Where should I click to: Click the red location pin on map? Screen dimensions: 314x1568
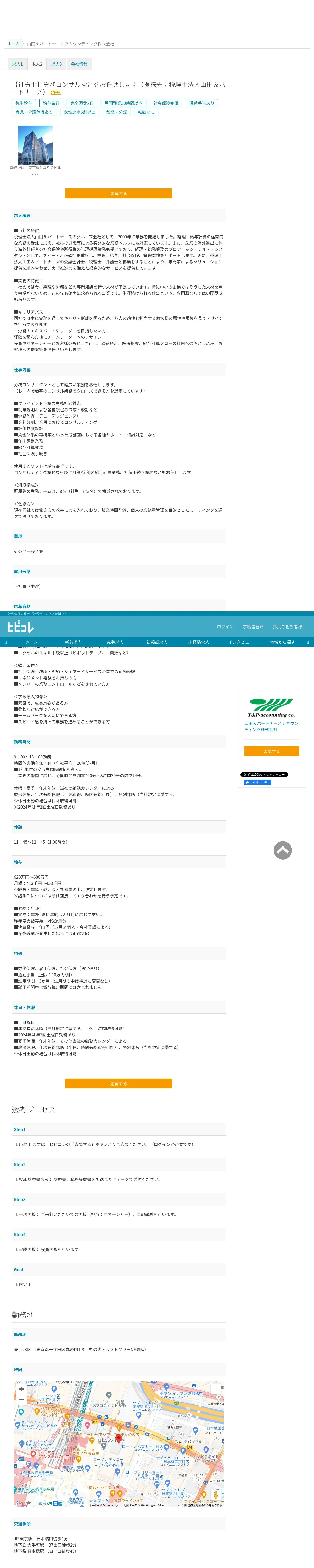118,1438
